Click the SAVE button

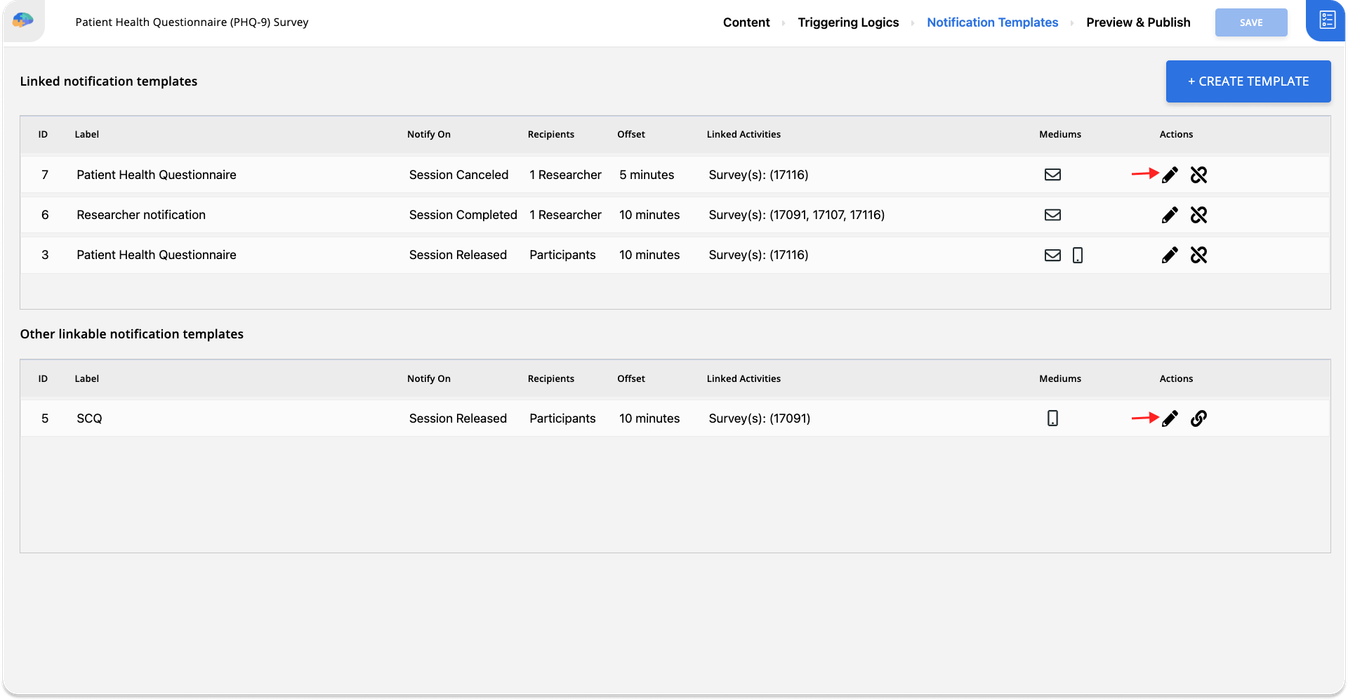click(x=1251, y=21)
